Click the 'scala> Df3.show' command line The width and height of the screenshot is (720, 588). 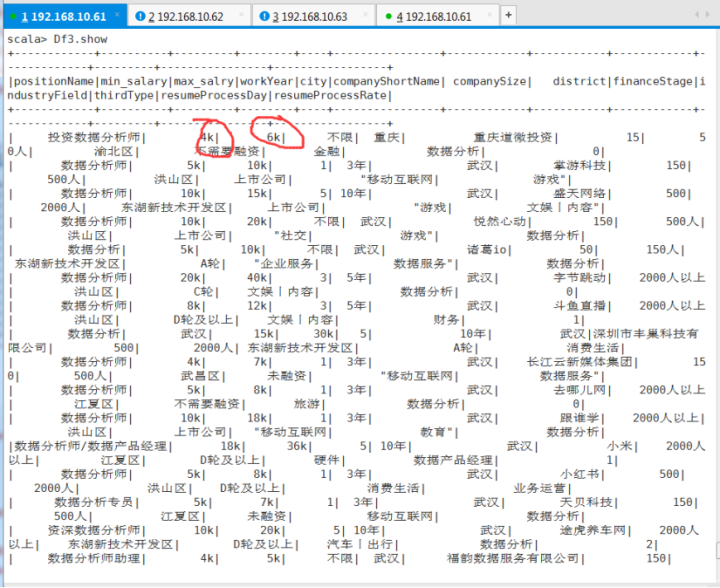pos(57,39)
